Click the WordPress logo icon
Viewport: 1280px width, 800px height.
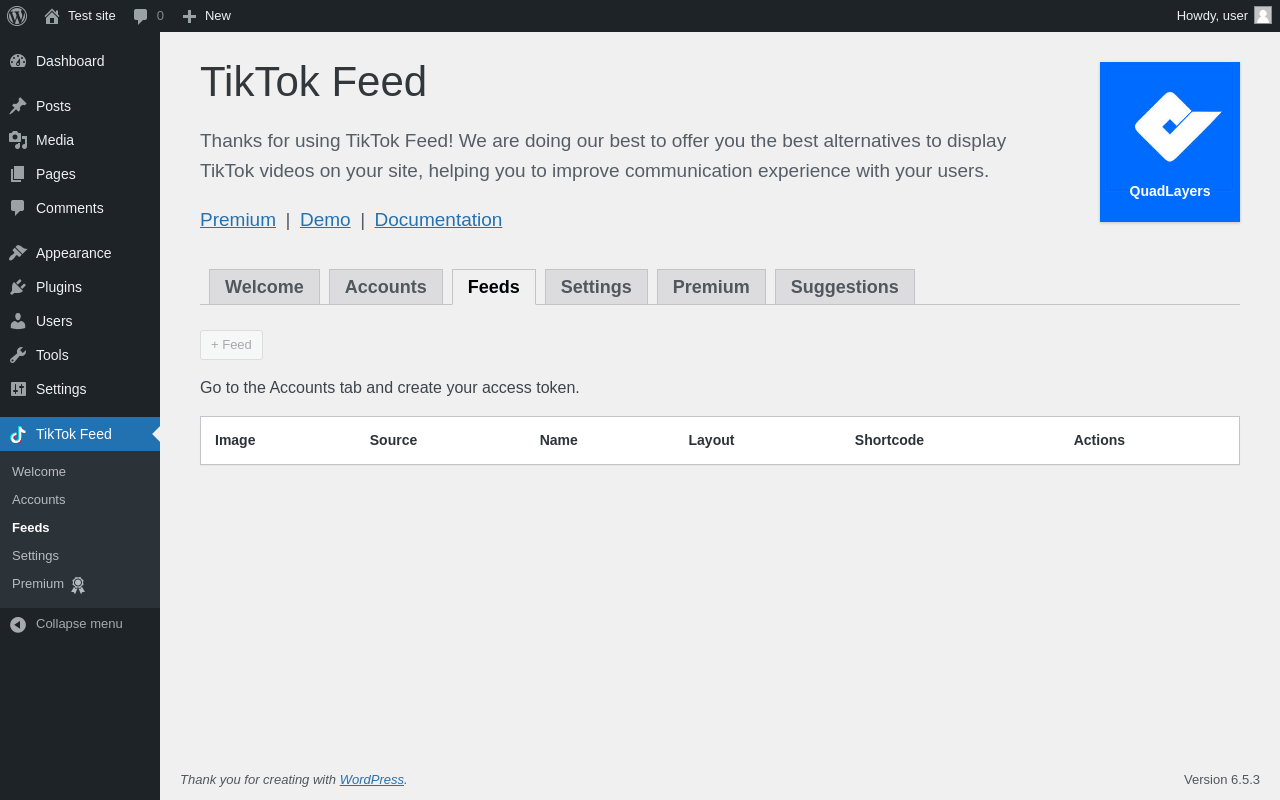point(17,16)
